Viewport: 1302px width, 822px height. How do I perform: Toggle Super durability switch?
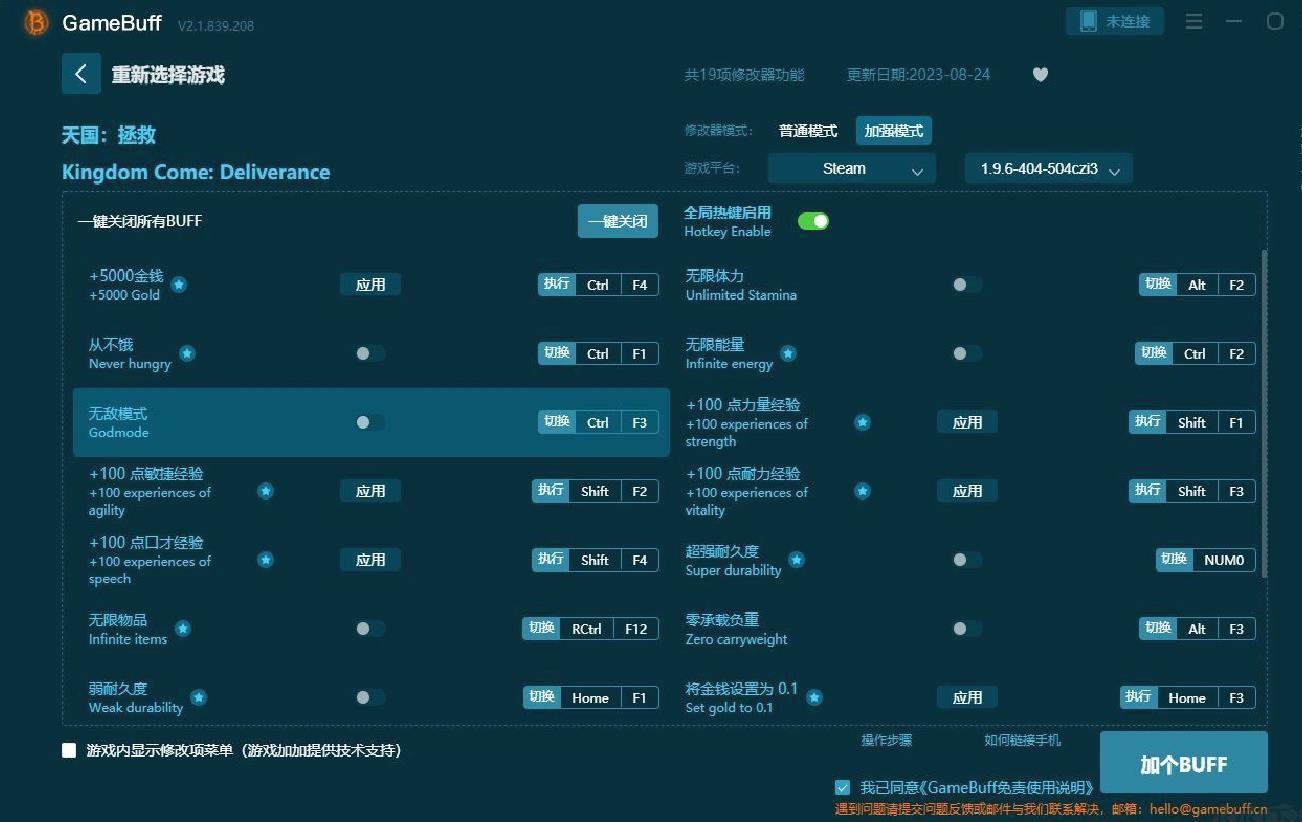[966, 560]
